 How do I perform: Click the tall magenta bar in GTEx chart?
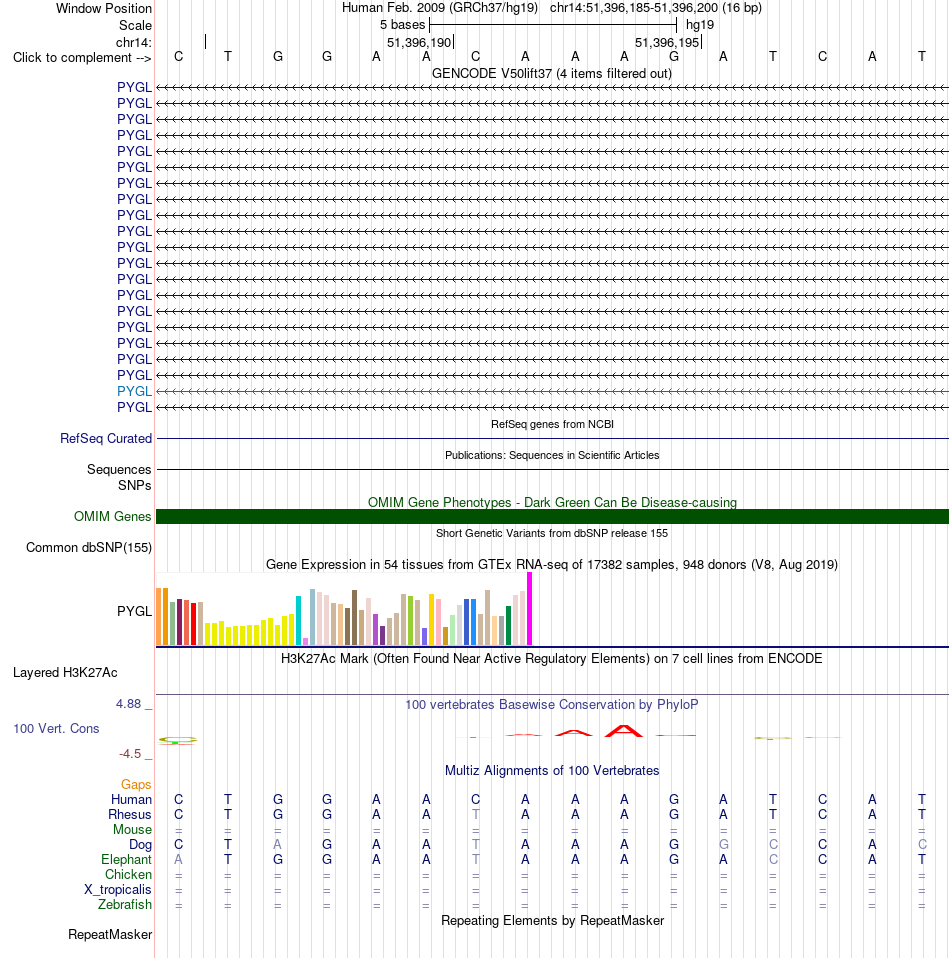pyautogui.click(x=530, y=609)
